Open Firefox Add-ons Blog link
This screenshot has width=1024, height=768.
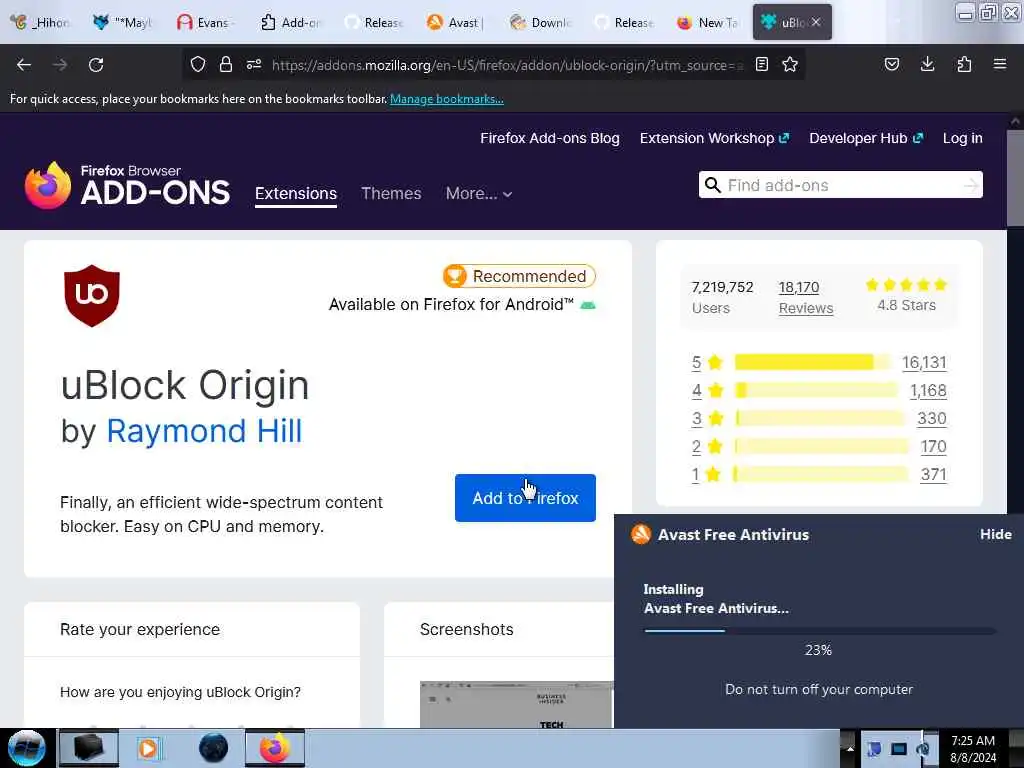coord(550,138)
